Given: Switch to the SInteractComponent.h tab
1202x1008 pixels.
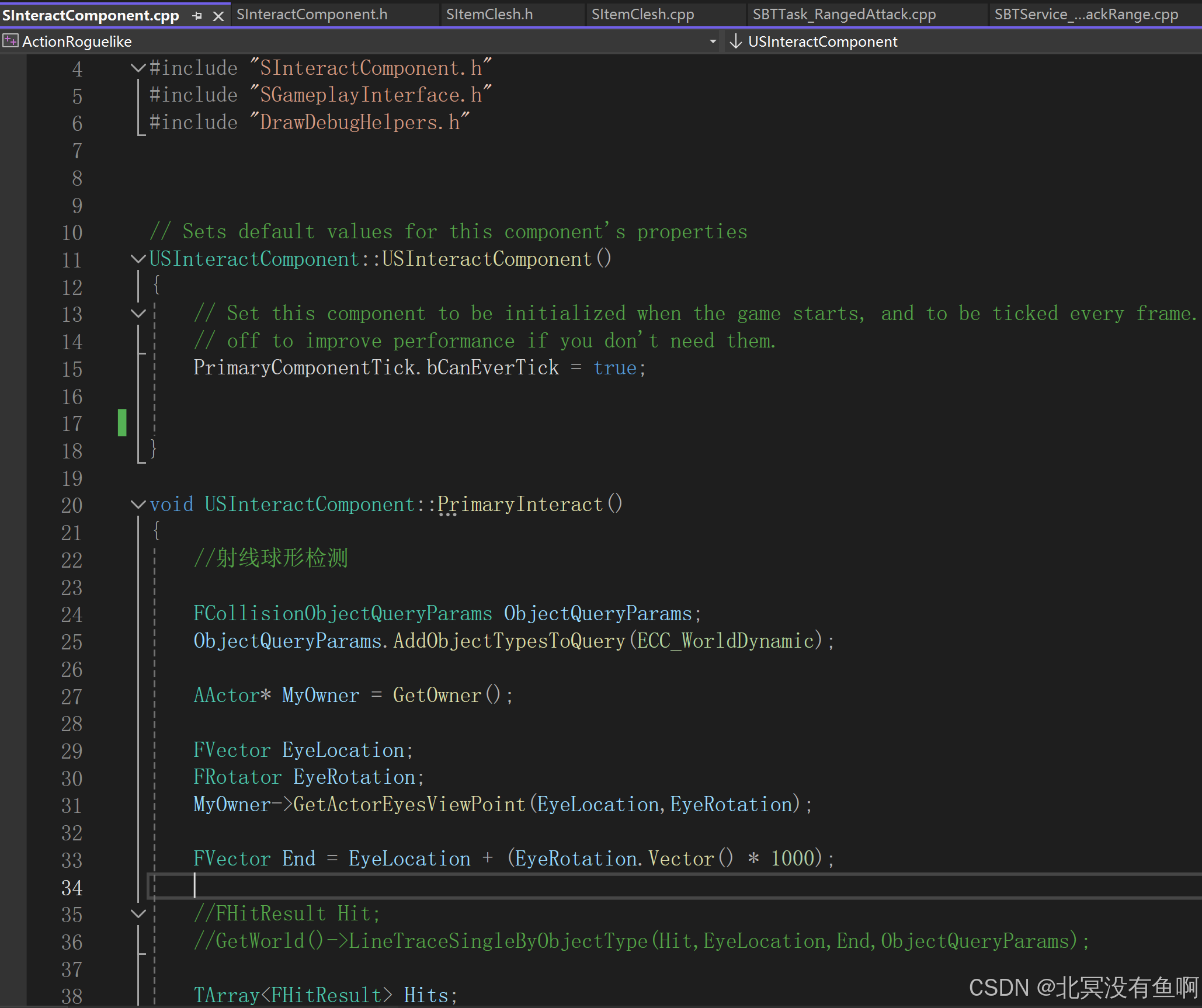Looking at the screenshot, I should pos(312,15).
